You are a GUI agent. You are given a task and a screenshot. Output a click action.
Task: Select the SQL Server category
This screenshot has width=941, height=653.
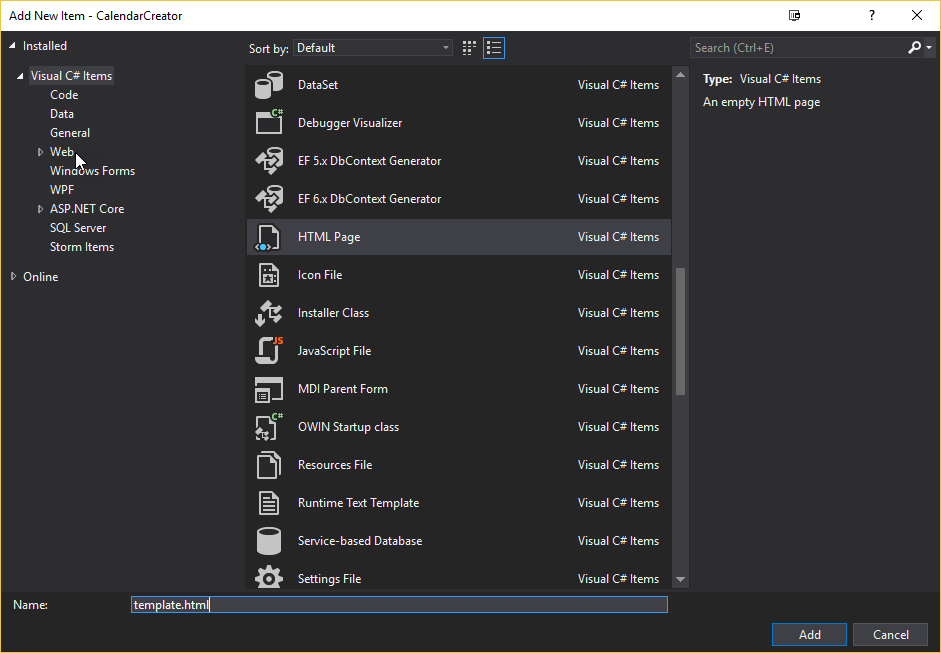[78, 228]
